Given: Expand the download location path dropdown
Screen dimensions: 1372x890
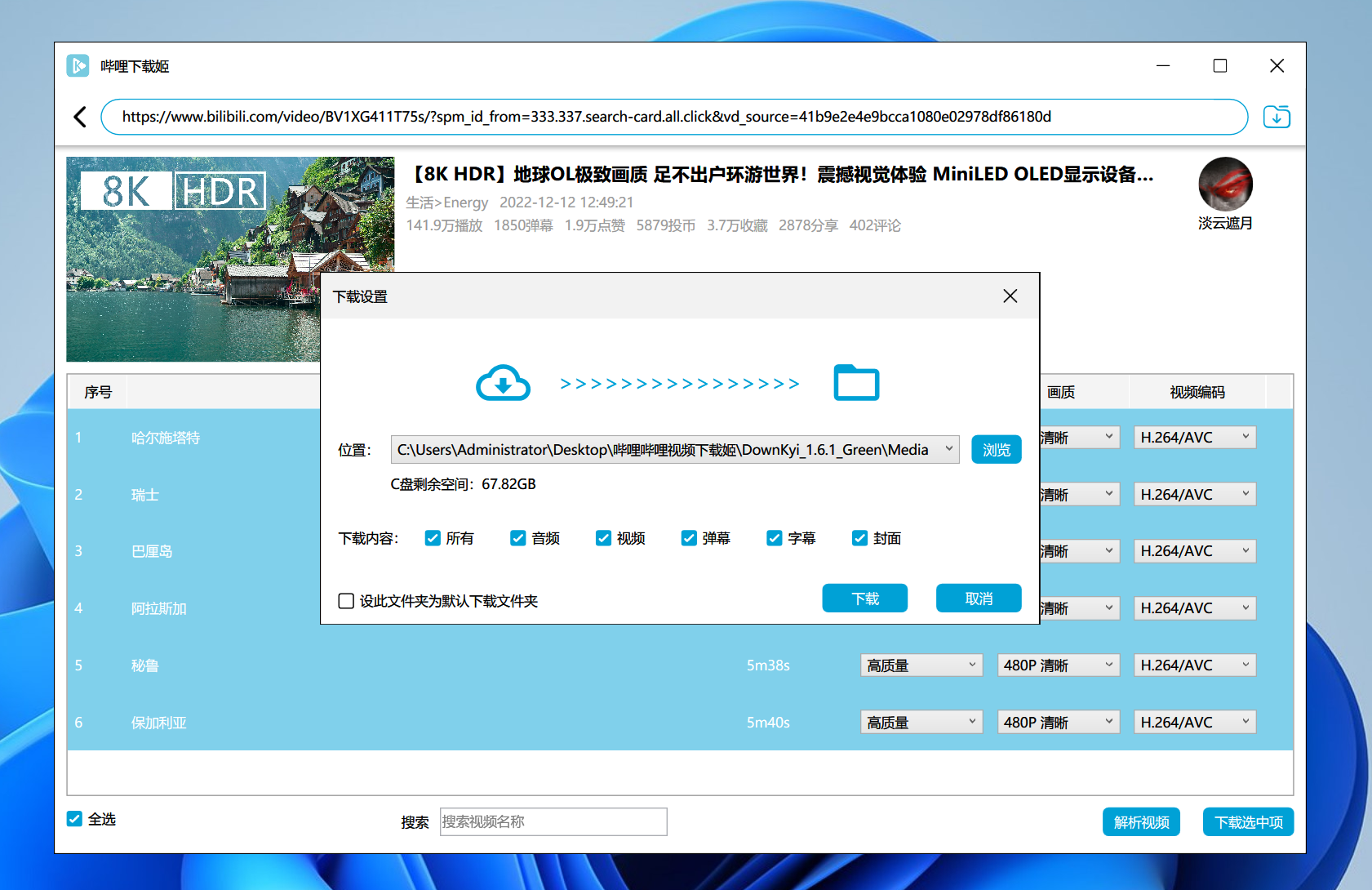Looking at the screenshot, I should [x=949, y=449].
